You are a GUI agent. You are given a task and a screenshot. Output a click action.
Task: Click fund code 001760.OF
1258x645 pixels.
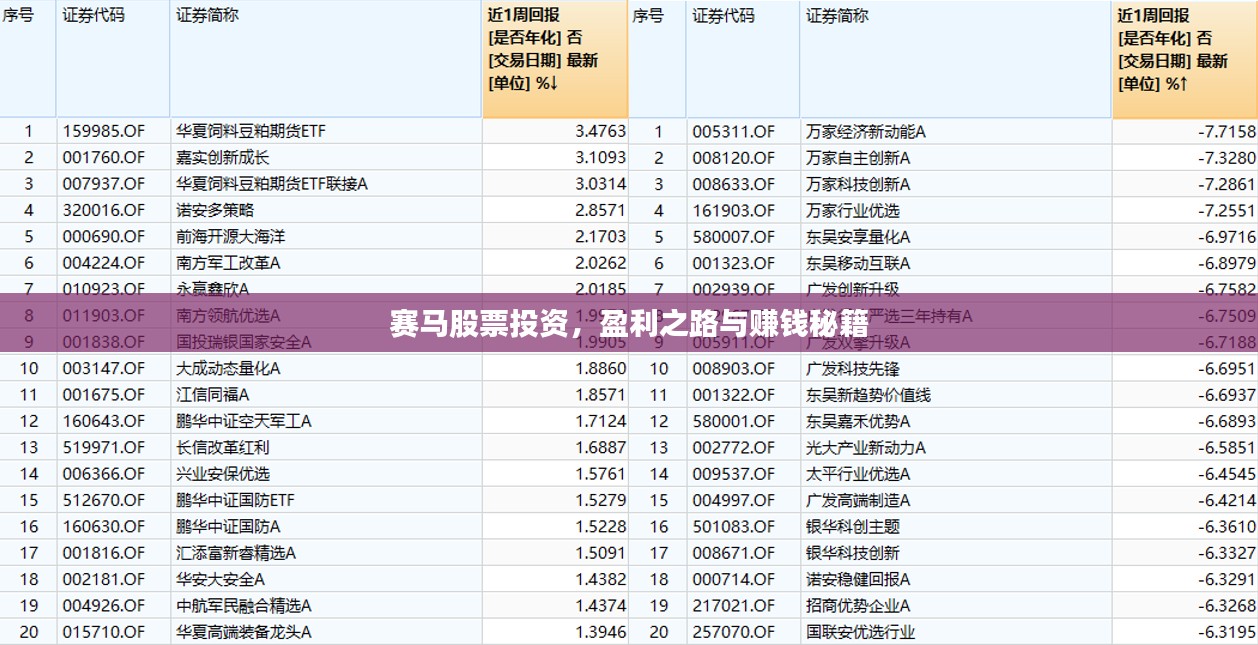point(104,157)
